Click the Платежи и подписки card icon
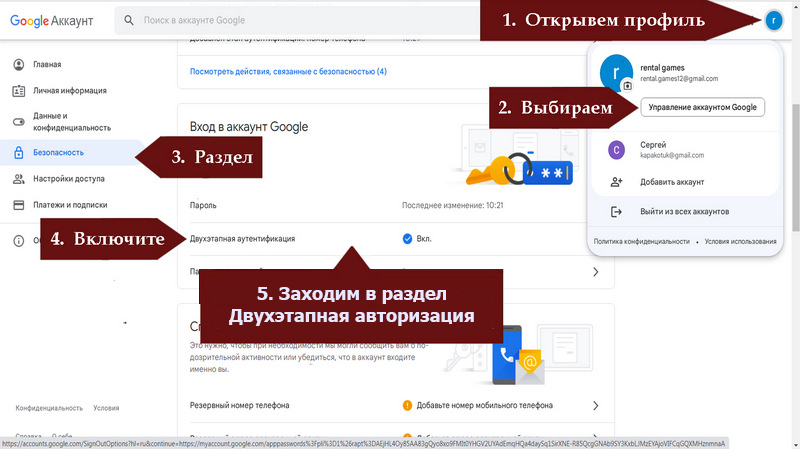Screen dimensions: 800x449 (x=19, y=205)
